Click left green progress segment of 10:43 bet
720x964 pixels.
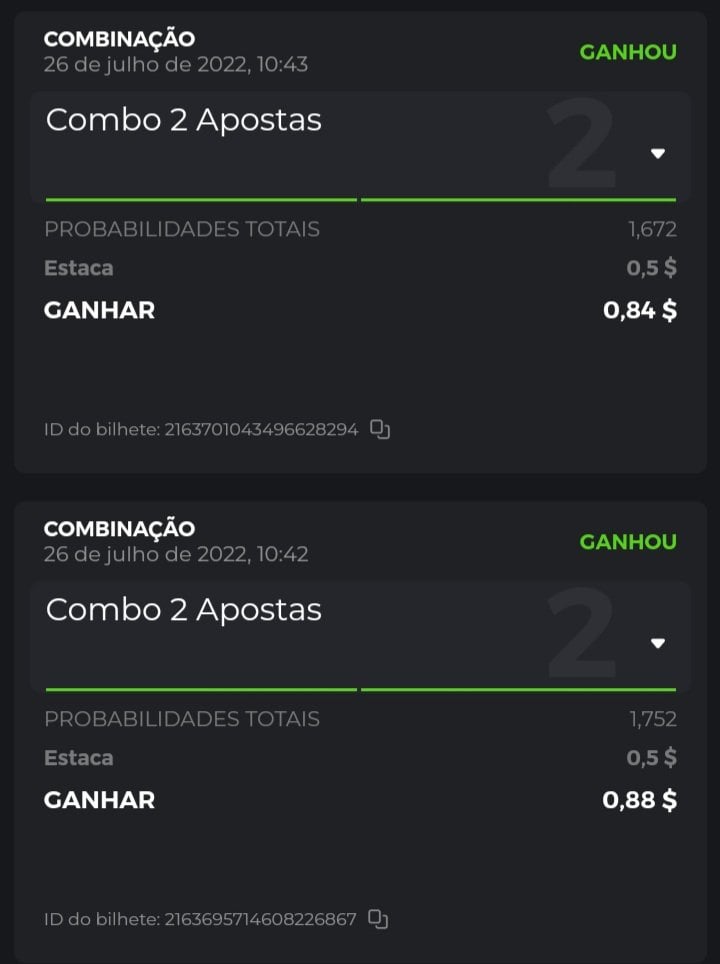pyautogui.click(x=201, y=200)
